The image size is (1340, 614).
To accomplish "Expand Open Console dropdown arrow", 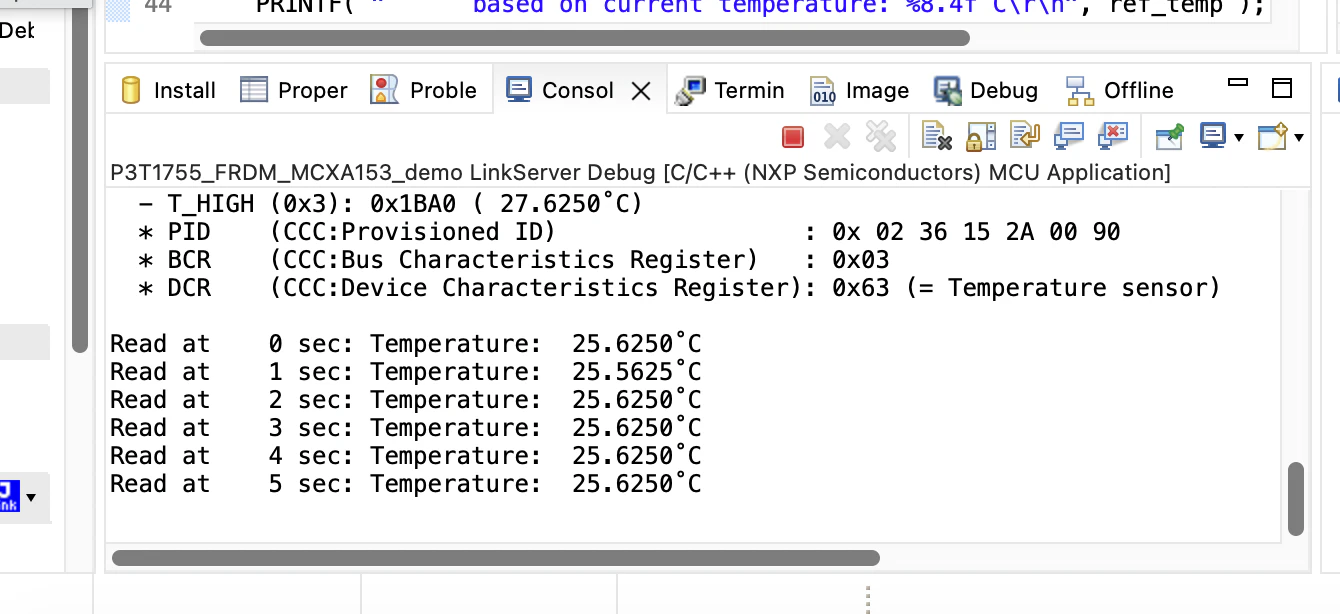I will tap(1298, 138).
